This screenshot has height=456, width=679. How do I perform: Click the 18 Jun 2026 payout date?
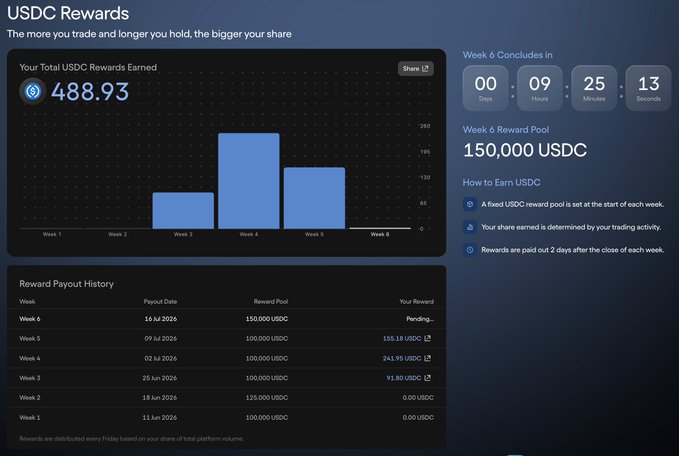point(160,397)
